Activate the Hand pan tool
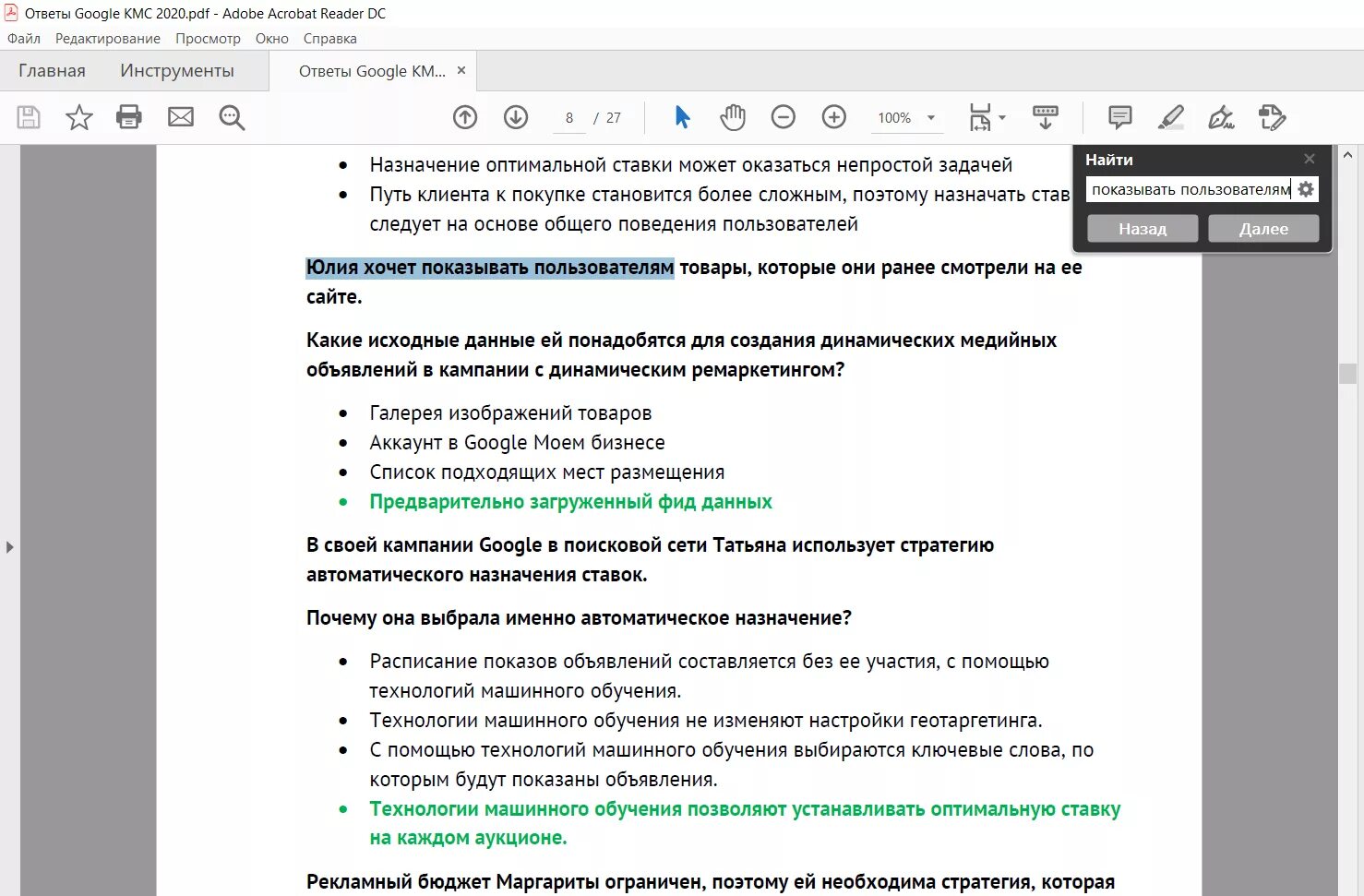Image resolution: width=1364 pixels, height=896 pixels. [x=733, y=117]
